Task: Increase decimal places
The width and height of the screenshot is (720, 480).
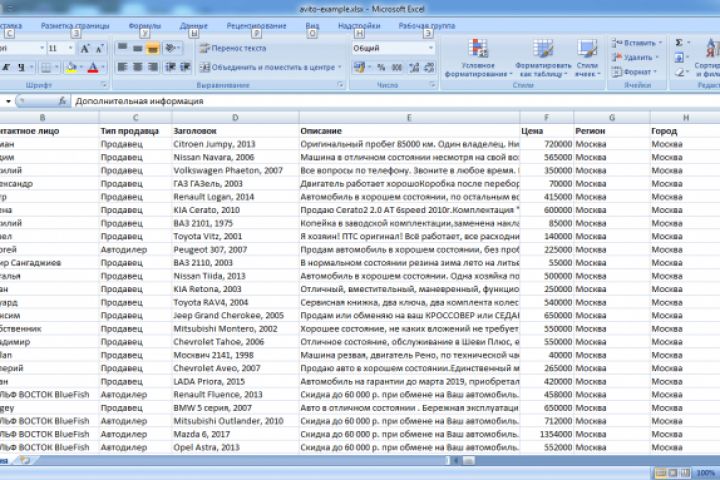Action: coord(414,68)
